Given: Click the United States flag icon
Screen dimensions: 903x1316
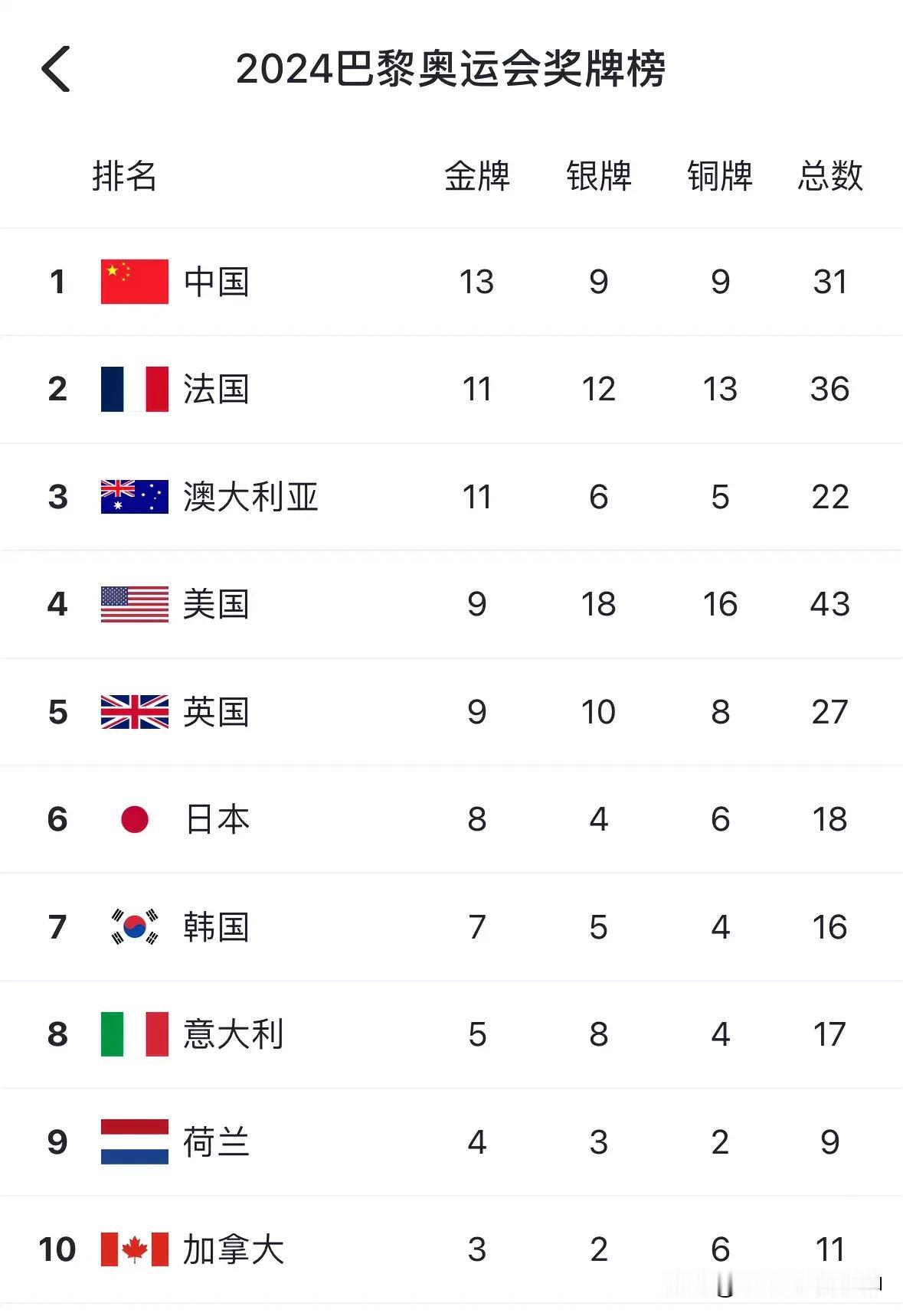Looking at the screenshot, I should pos(135,604).
